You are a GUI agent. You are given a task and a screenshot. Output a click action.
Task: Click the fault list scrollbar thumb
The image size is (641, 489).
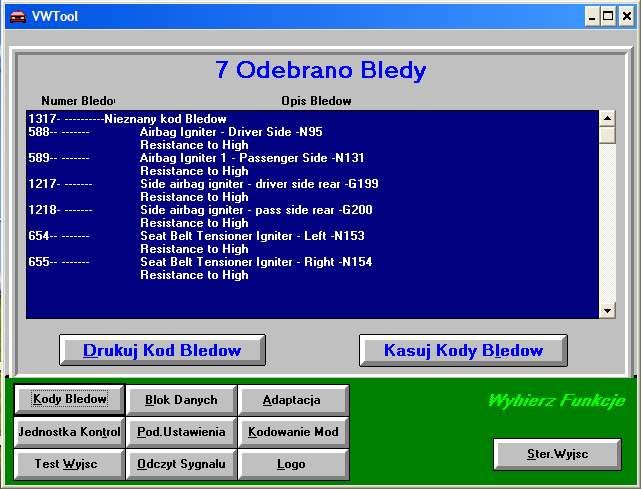pyautogui.click(x=607, y=135)
